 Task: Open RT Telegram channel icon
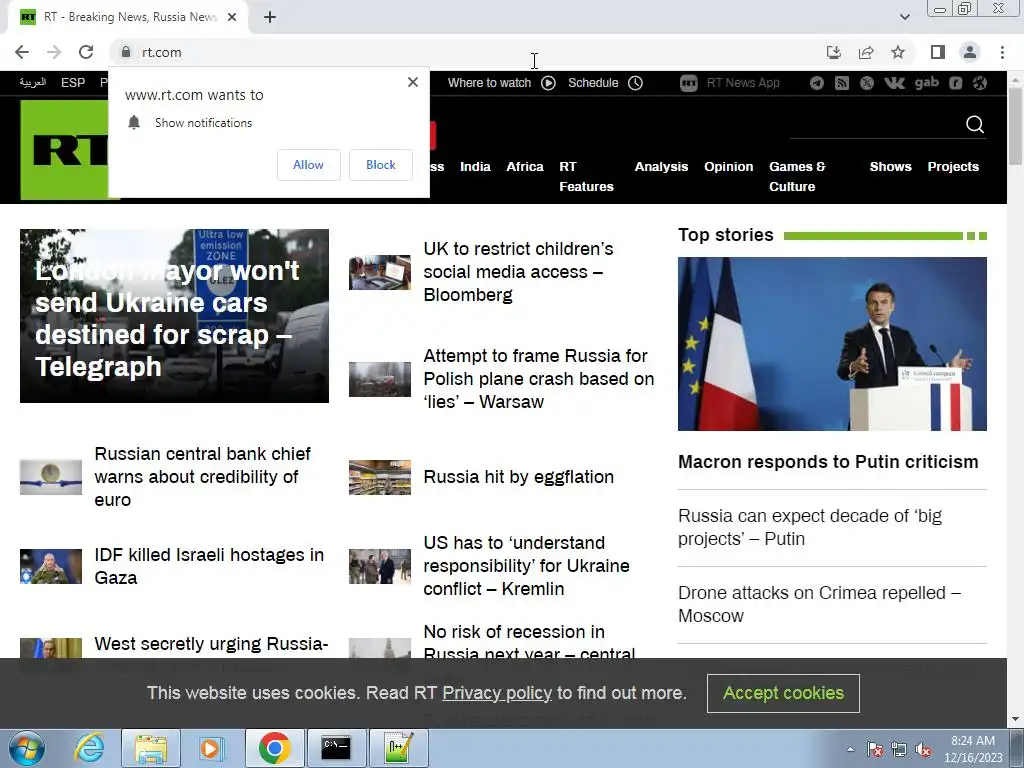coord(816,83)
